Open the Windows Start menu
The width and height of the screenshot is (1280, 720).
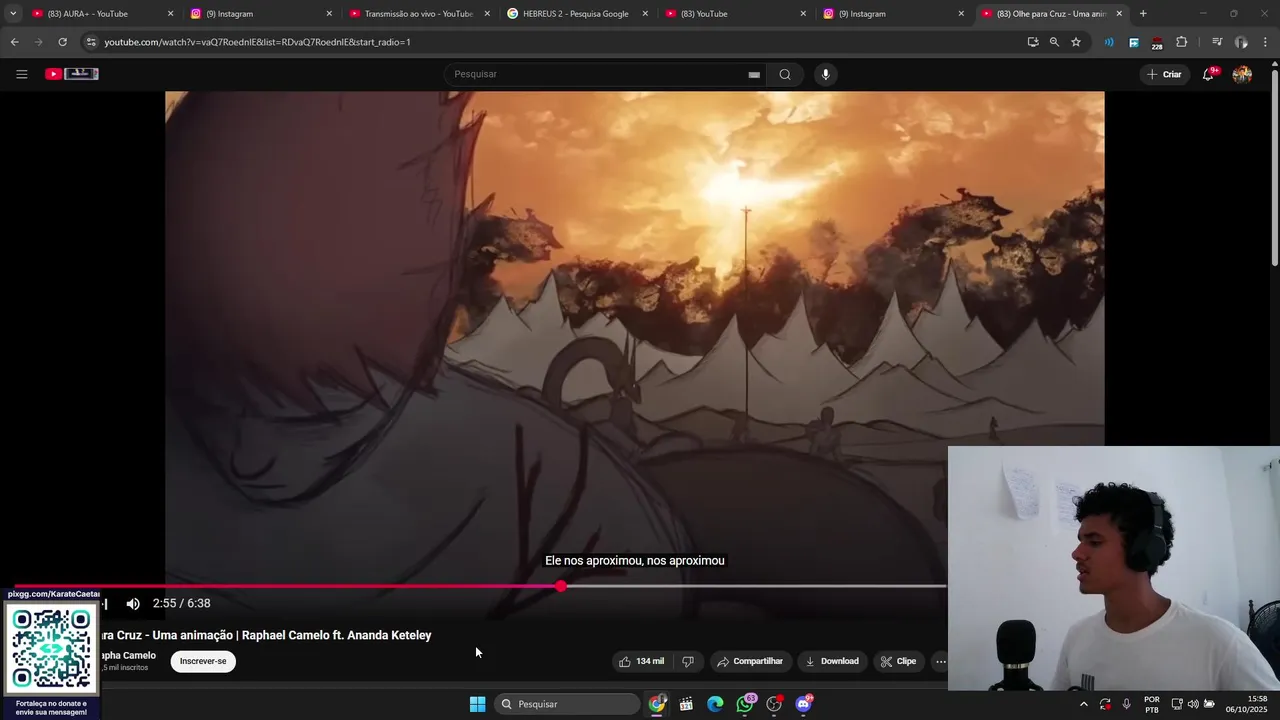(478, 704)
